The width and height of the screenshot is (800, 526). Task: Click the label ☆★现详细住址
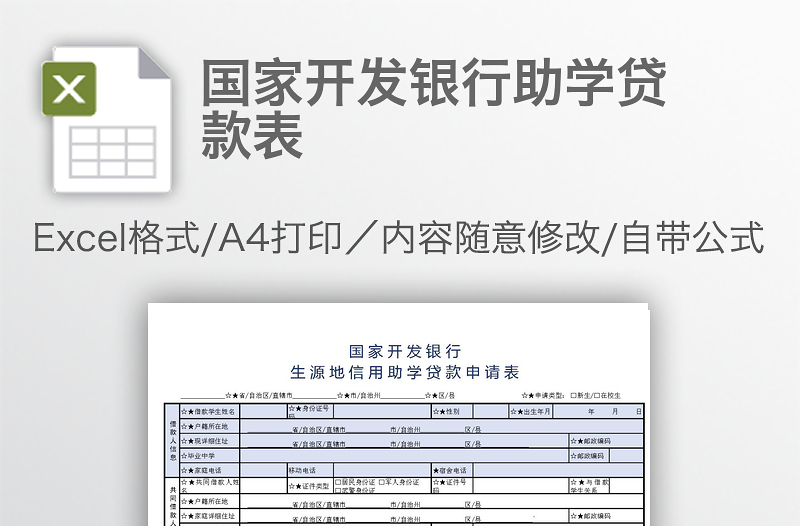click(x=205, y=441)
